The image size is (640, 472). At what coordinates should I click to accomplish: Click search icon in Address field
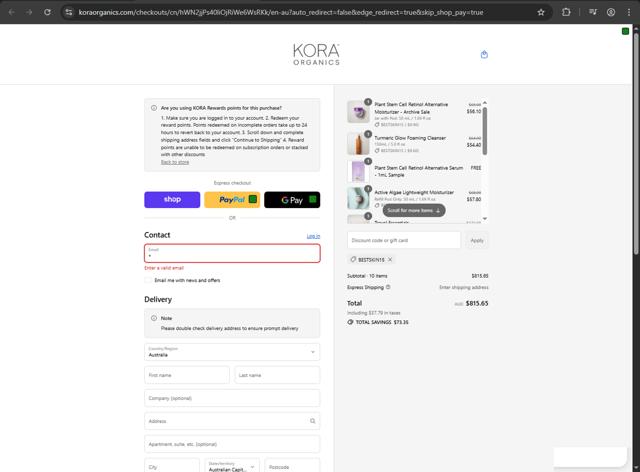(x=312, y=421)
